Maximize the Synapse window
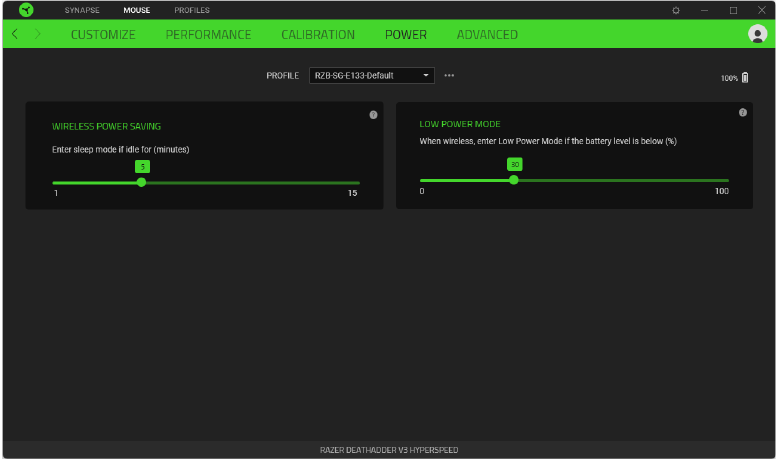The height and width of the screenshot is (460, 777). (x=733, y=10)
